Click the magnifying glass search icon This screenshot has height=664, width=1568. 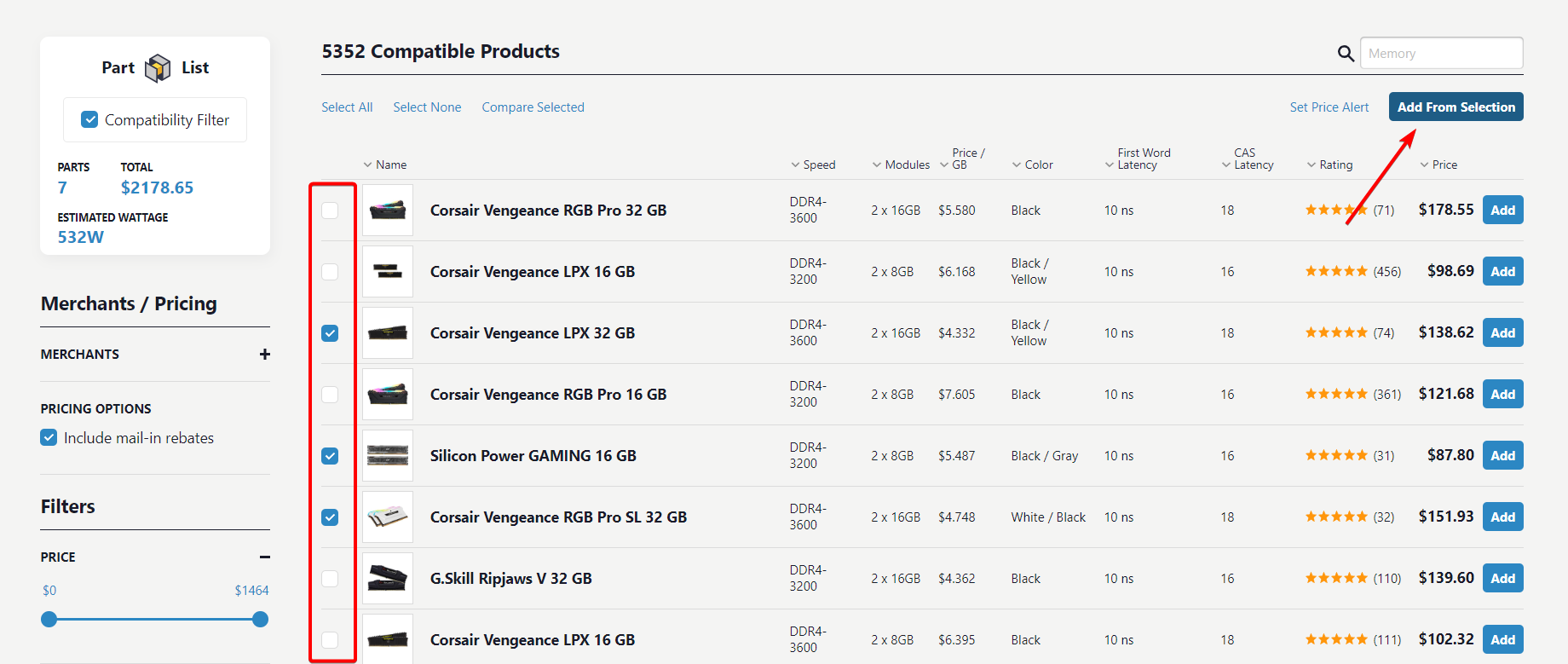[1346, 54]
